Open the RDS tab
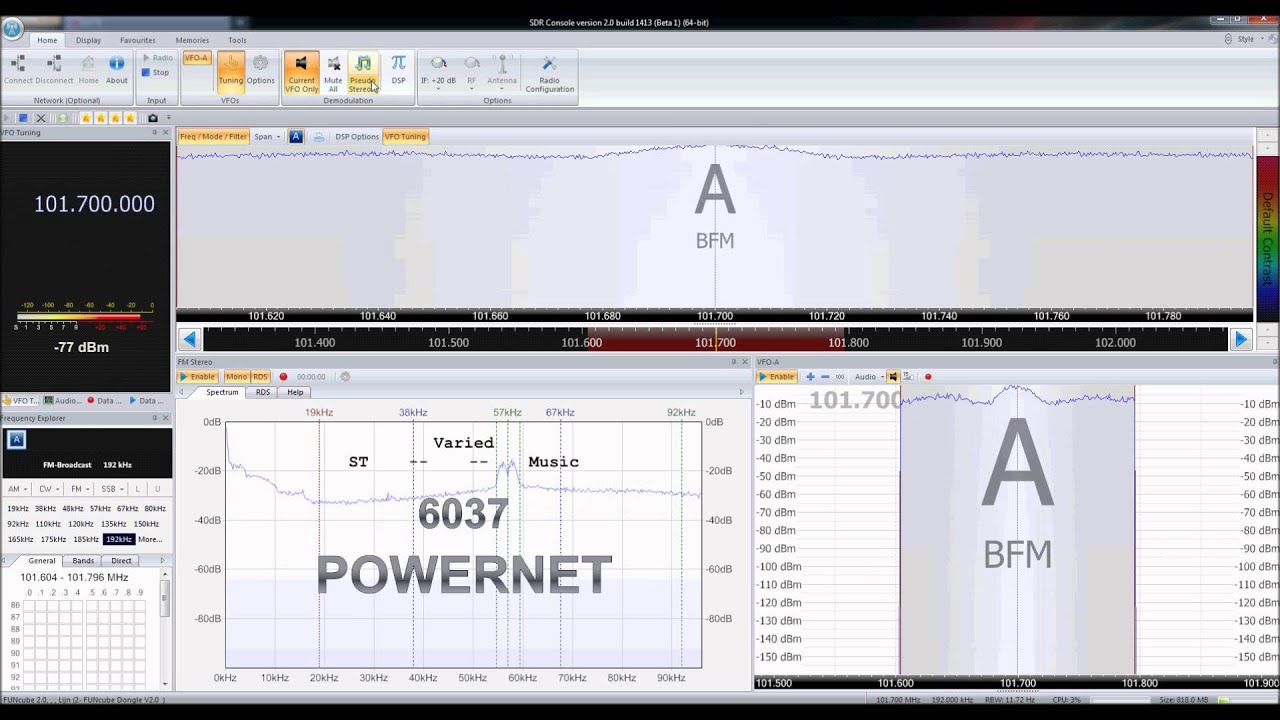The image size is (1280, 720). click(263, 392)
